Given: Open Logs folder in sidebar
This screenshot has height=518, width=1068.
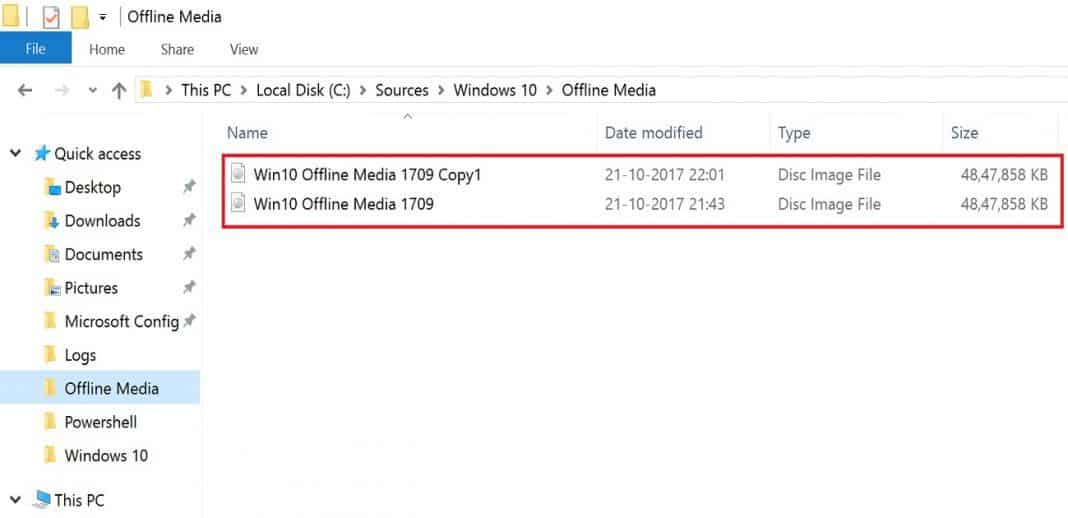Looking at the screenshot, I should (80, 355).
